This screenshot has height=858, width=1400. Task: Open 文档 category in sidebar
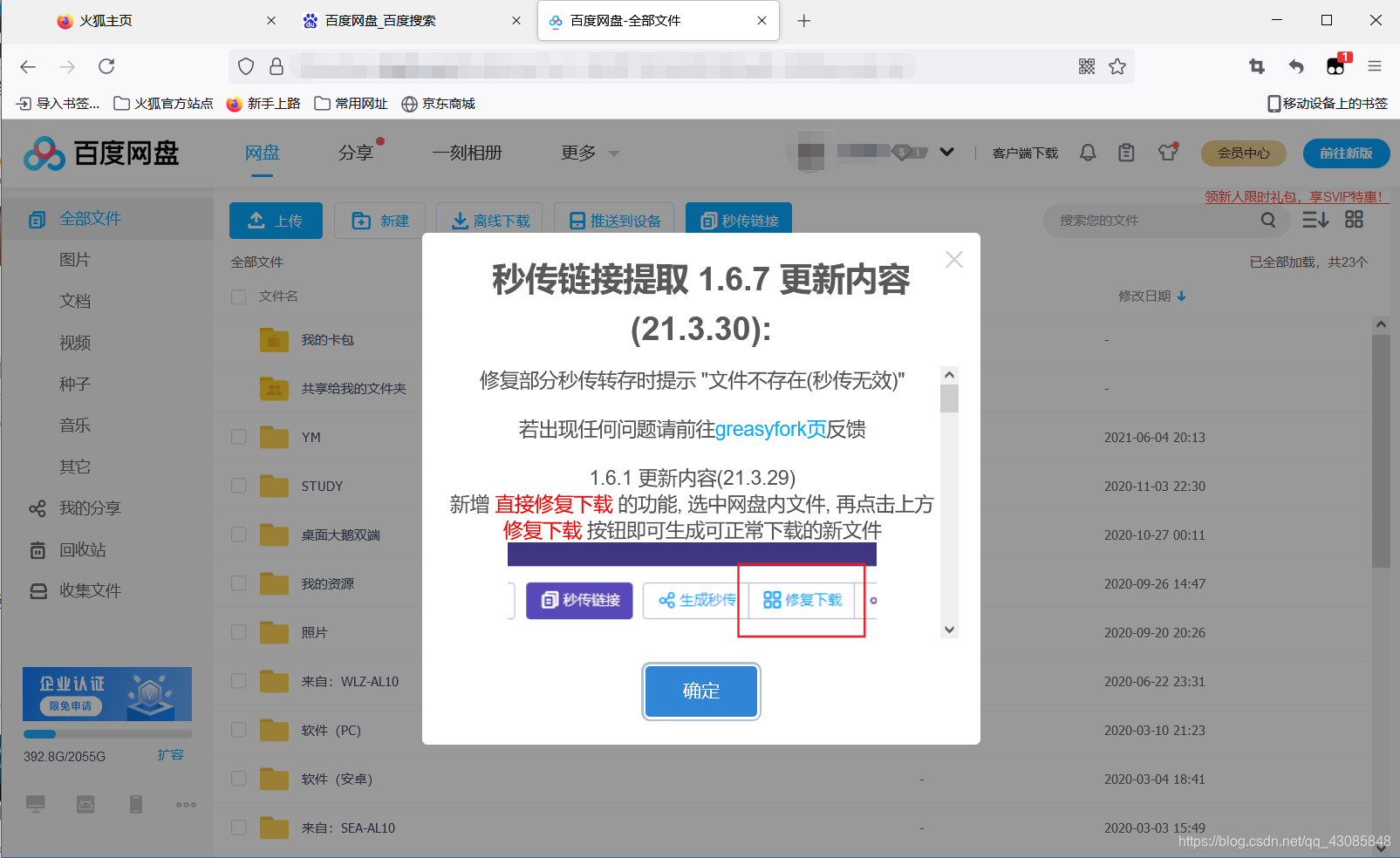pyautogui.click(x=75, y=301)
